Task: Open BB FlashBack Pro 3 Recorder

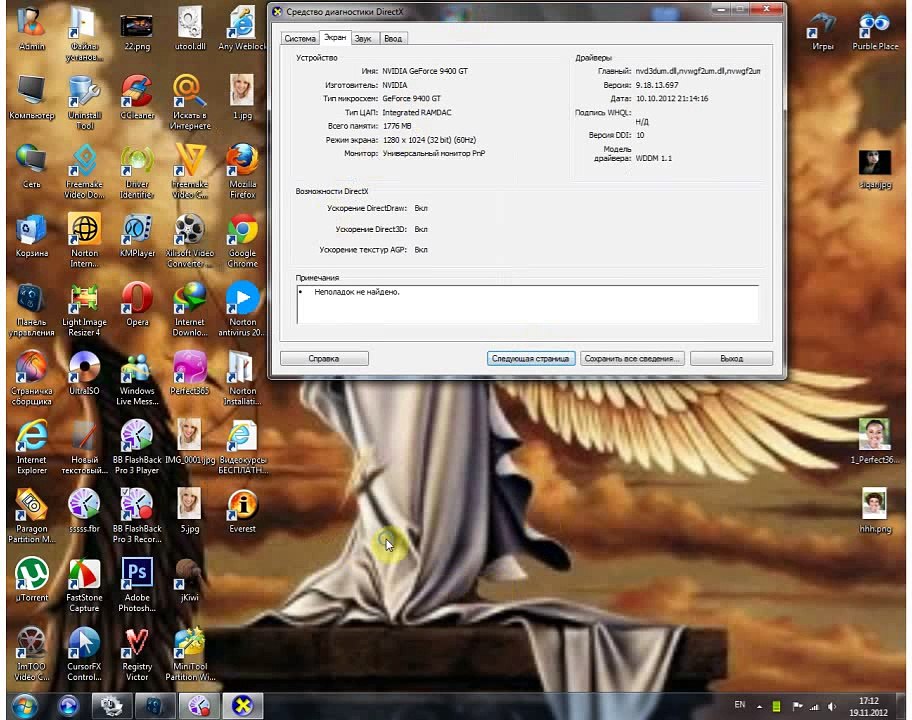Action: [137, 515]
